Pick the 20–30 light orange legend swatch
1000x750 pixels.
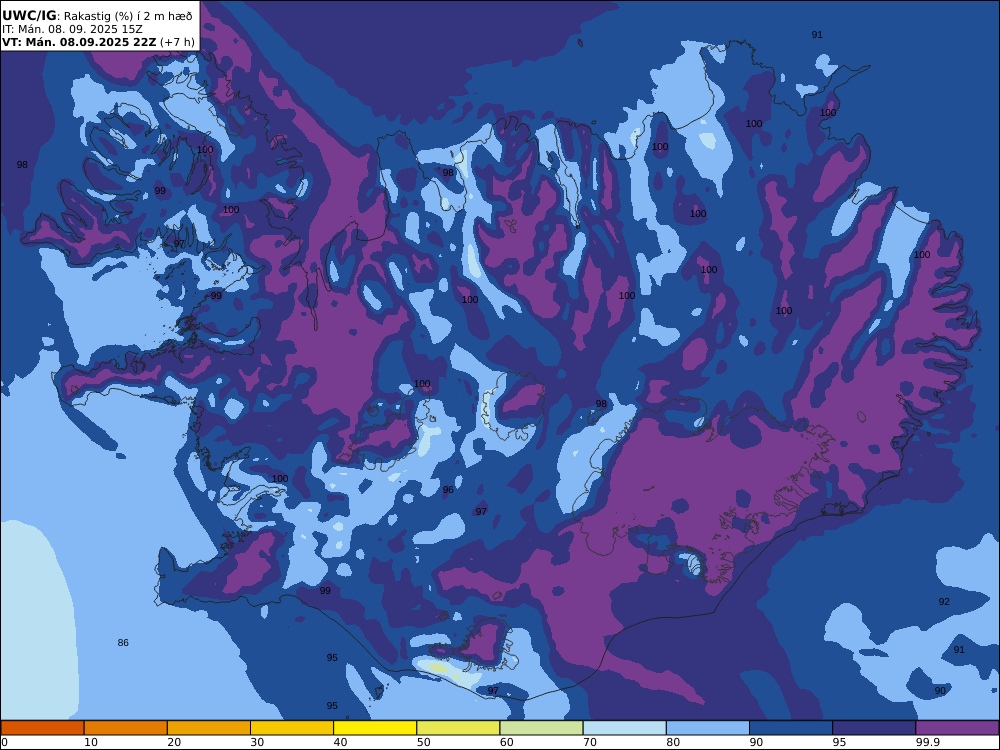tap(209, 728)
